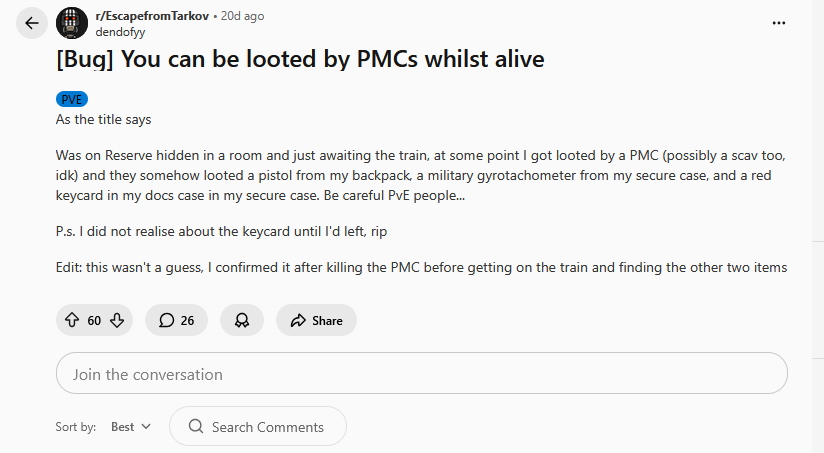Viewport: 824px width, 453px height.
Task: Click the 20d ago timestamp
Action: pos(242,16)
